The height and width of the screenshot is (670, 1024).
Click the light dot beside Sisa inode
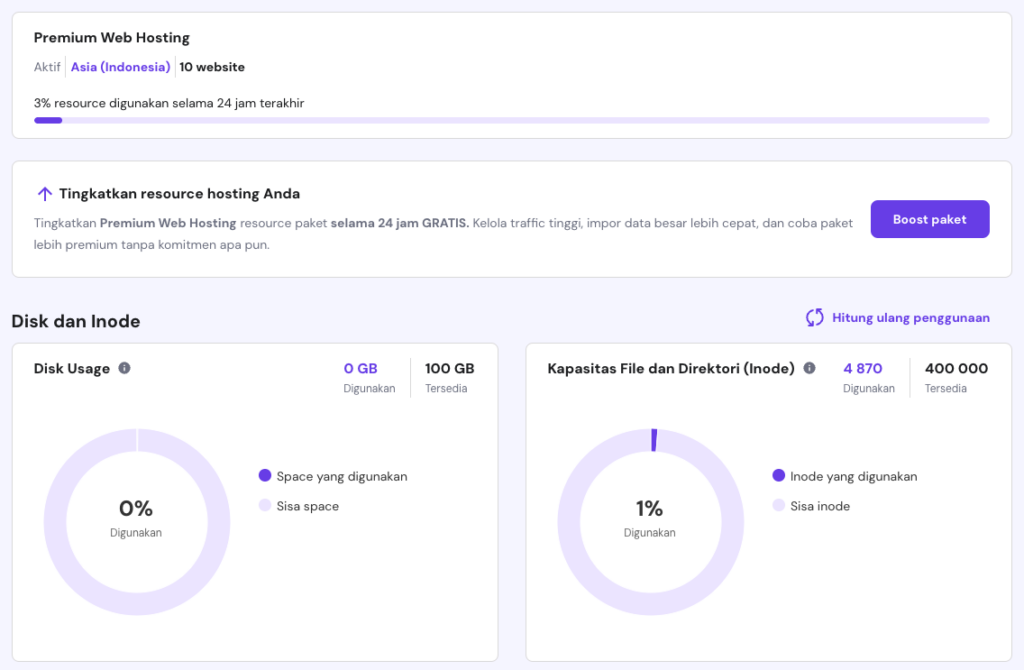779,506
